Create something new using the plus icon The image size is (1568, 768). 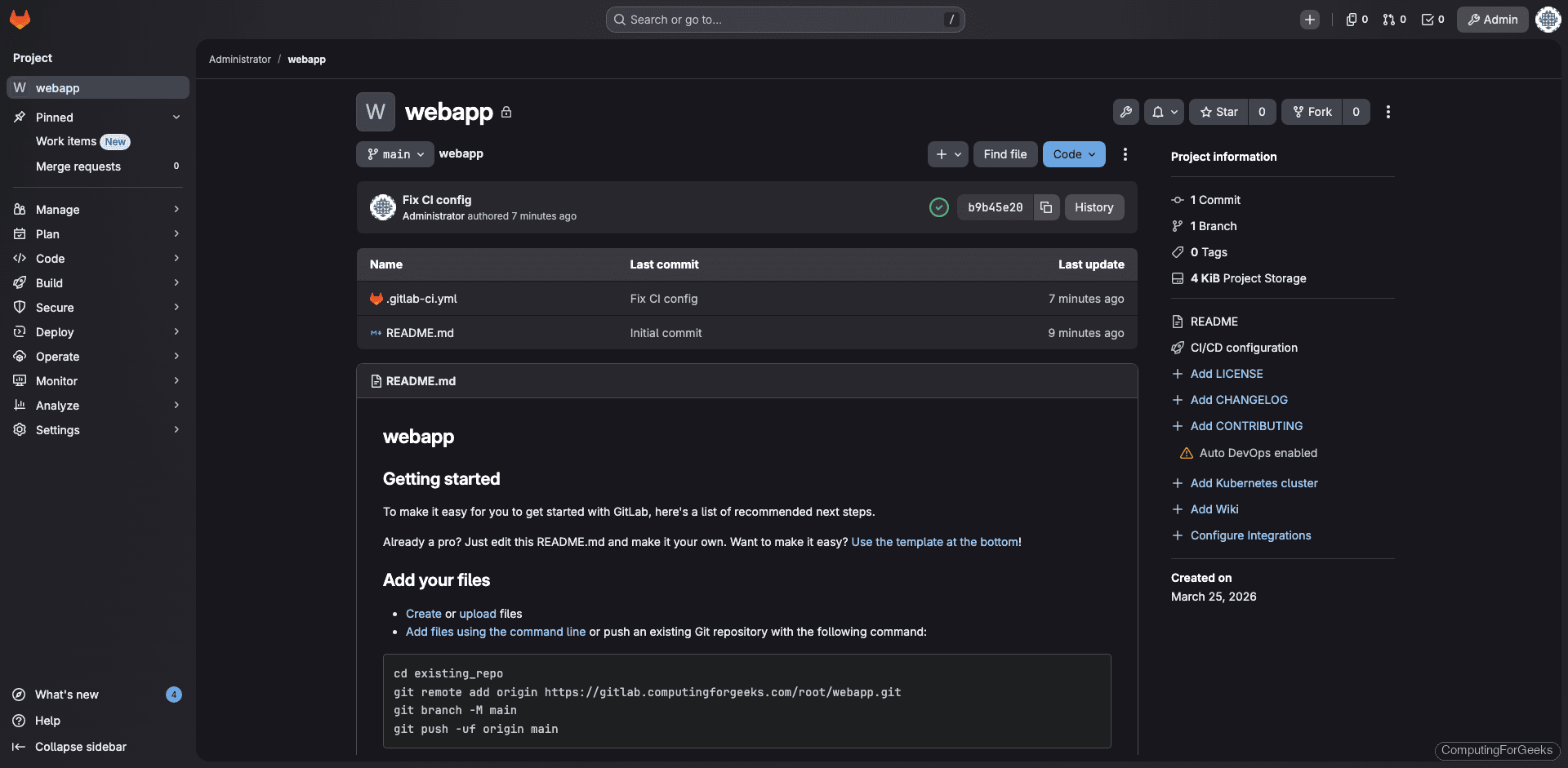[1310, 19]
